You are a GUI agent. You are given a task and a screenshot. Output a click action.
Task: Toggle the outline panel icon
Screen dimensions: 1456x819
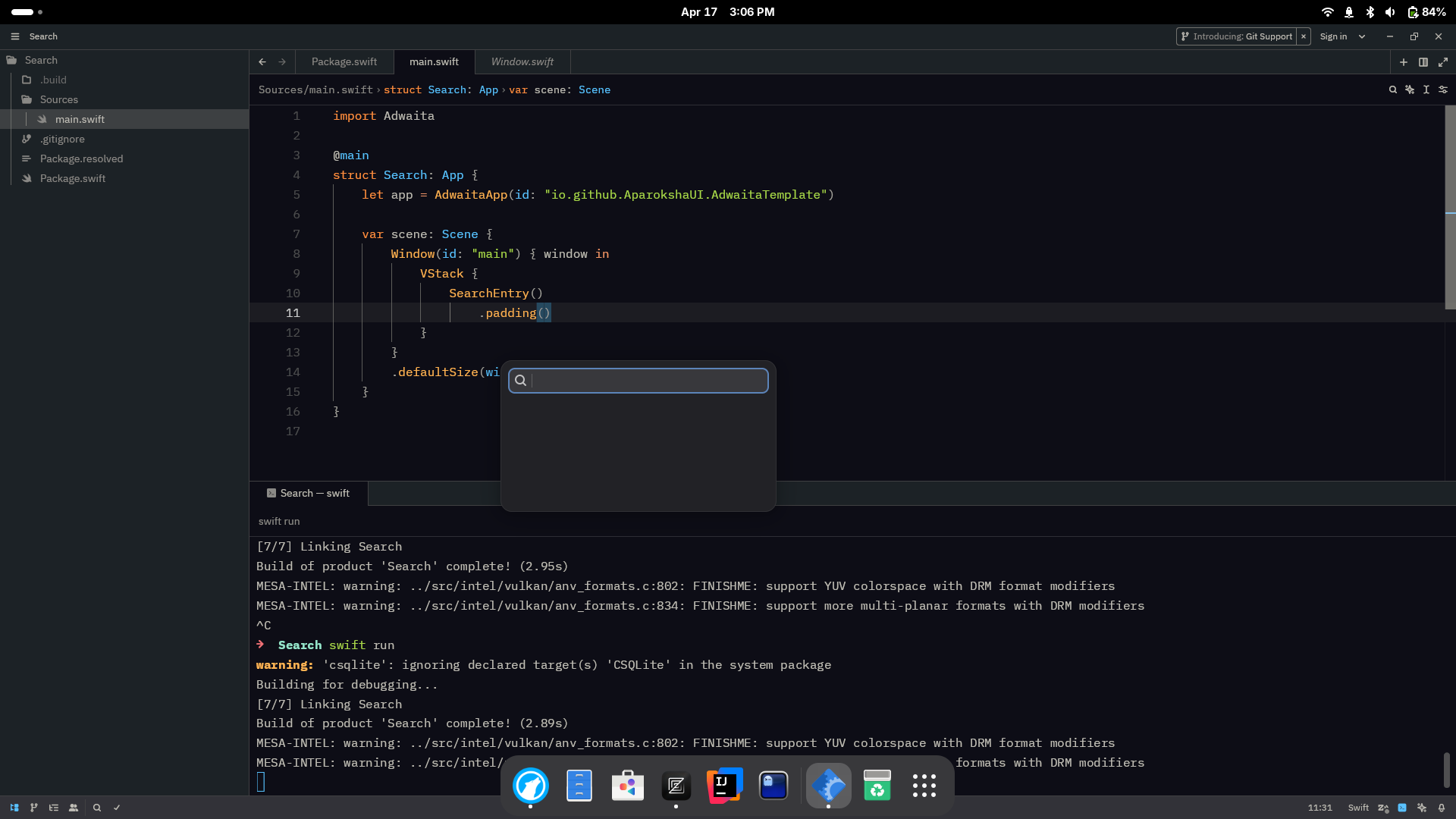[x=54, y=808]
